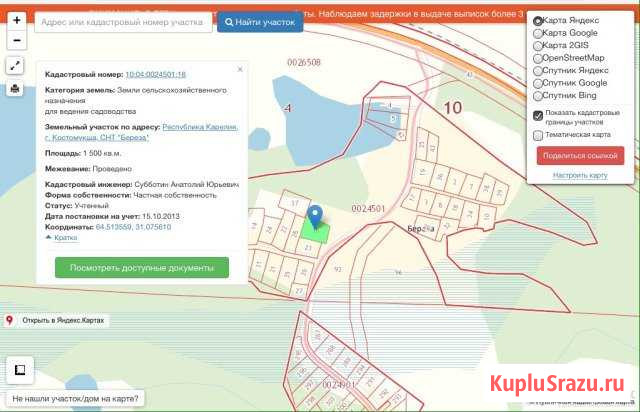Click parcel 17 on the map
This screenshot has width=640, height=412.
[295, 203]
